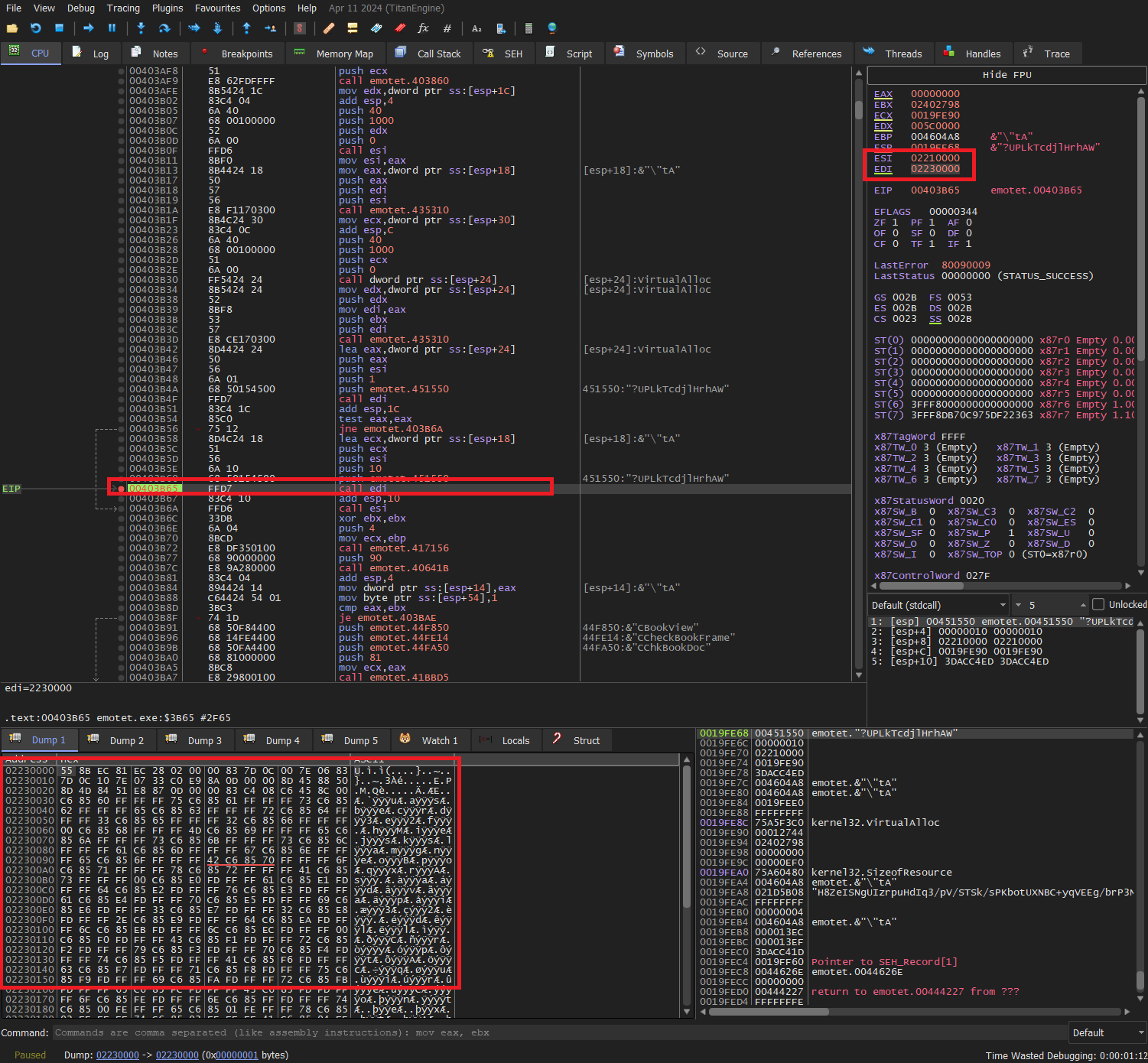Open Scylla with the red S icon
The height and width of the screenshot is (1063, 1148).
point(300,28)
